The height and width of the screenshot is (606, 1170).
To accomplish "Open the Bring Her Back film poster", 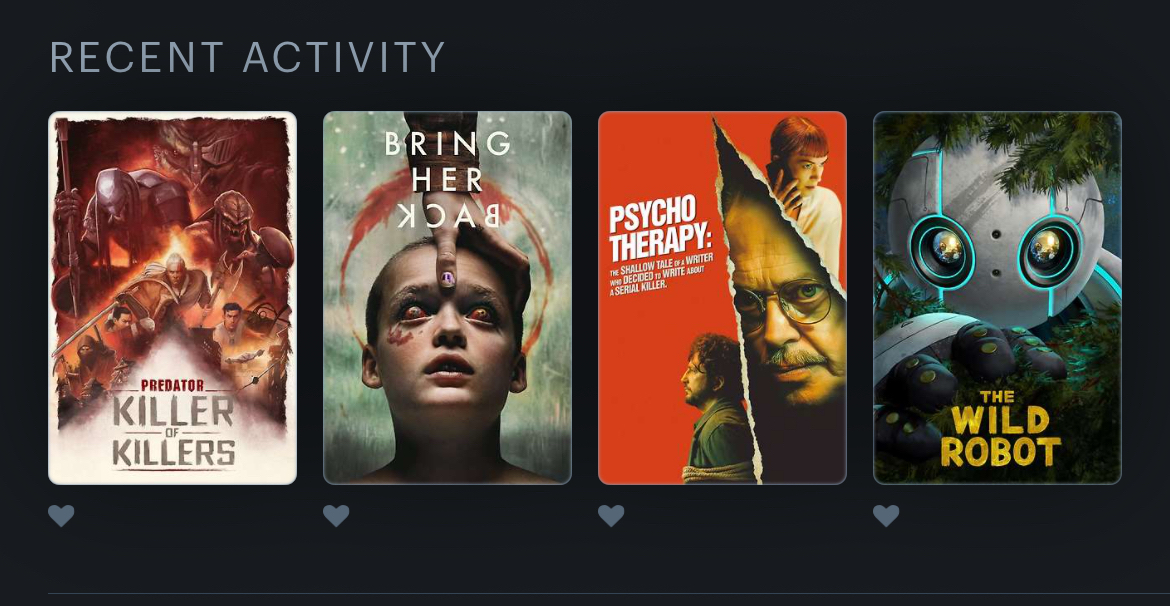I will click(447, 298).
